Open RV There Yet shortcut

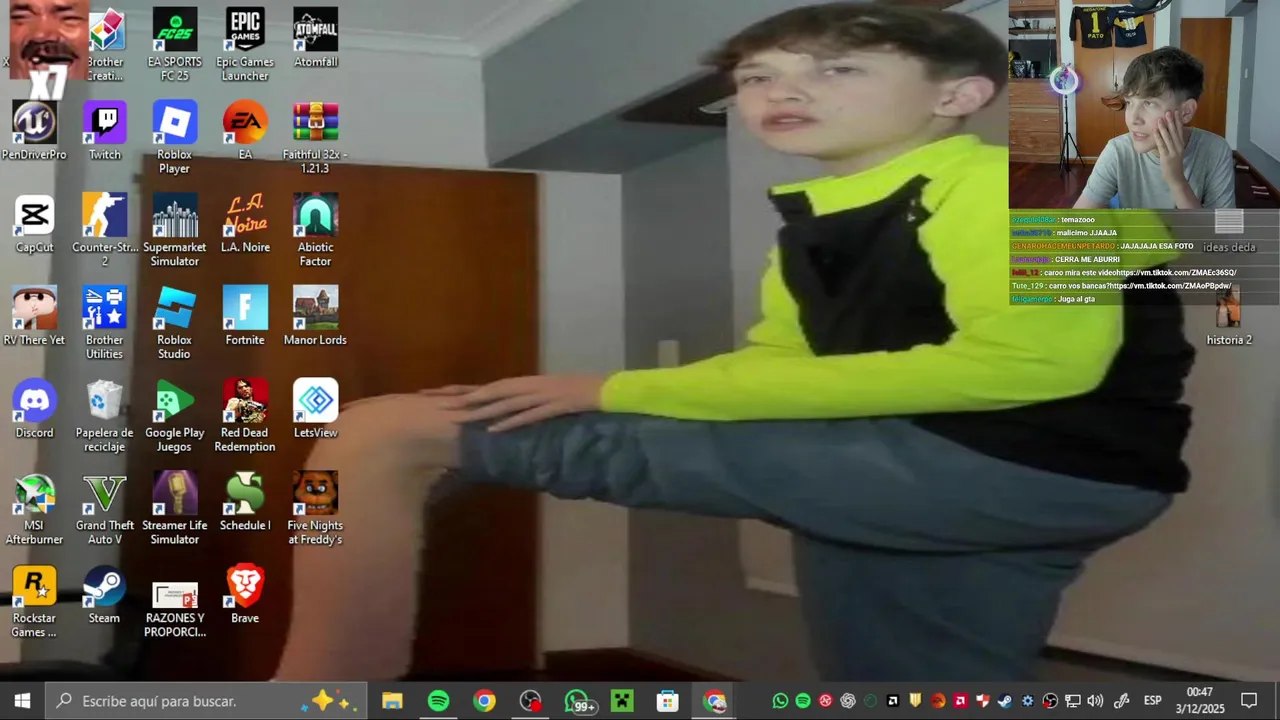34,317
